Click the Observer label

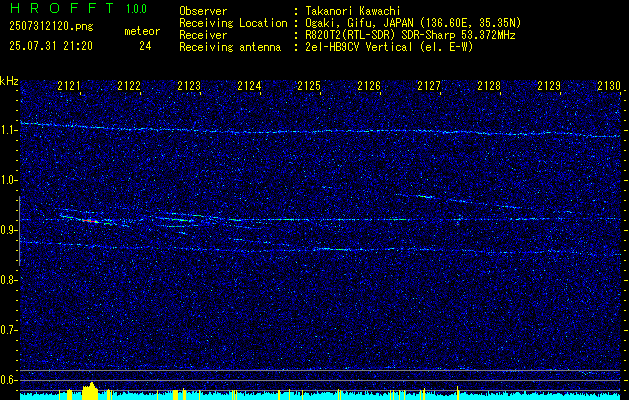[x=203, y=11]
